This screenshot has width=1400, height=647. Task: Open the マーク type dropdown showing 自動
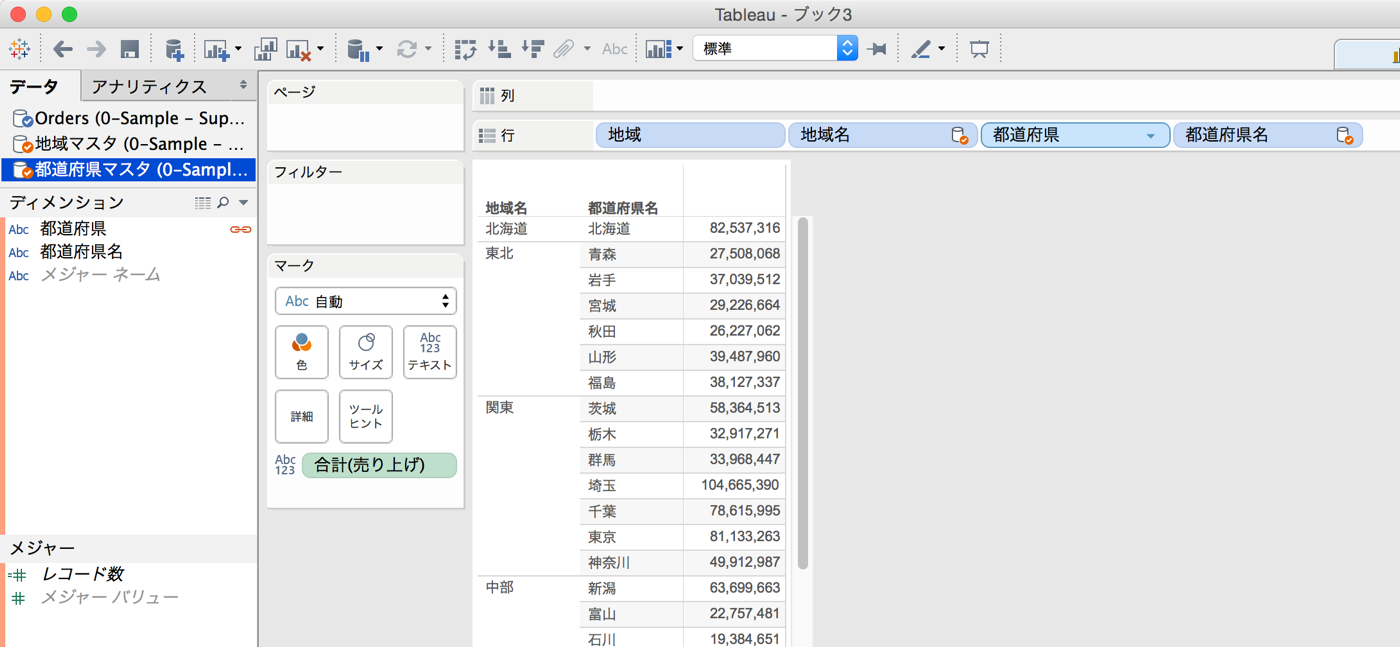click(365, 300)
